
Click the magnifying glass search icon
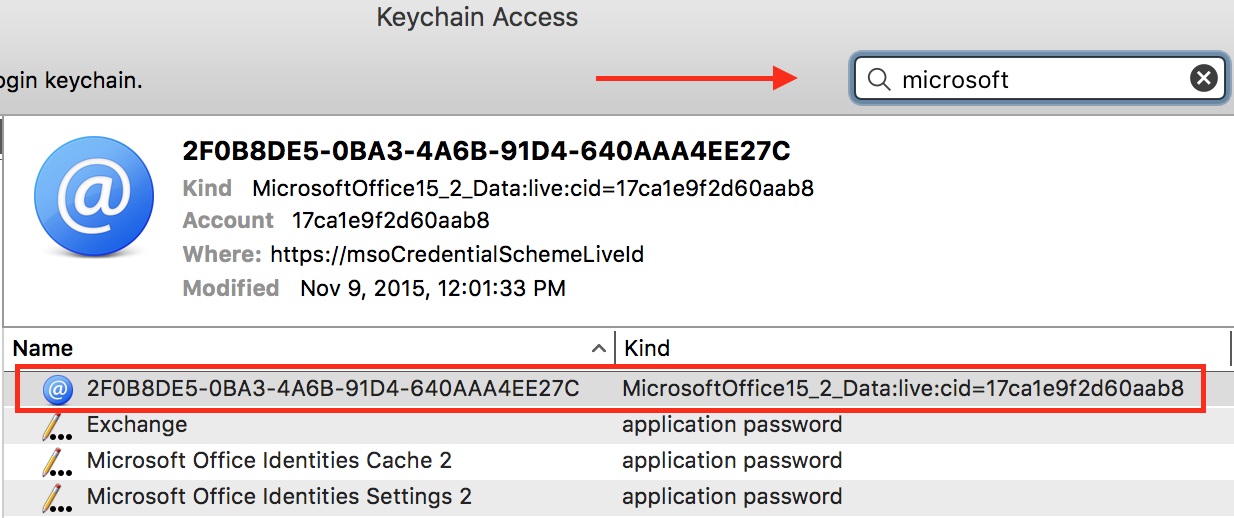point(879,80)
